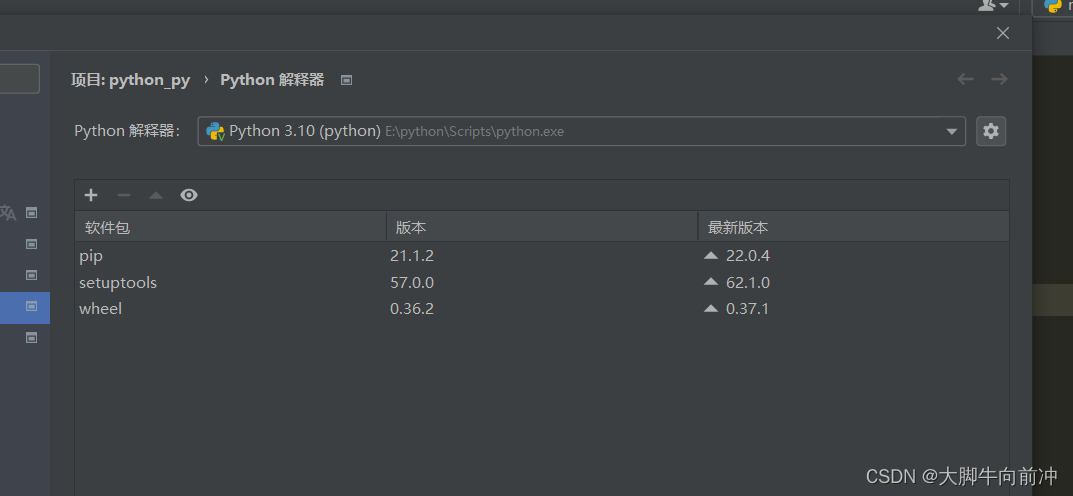Click the back navigation arrow

[x=966, y=79]
